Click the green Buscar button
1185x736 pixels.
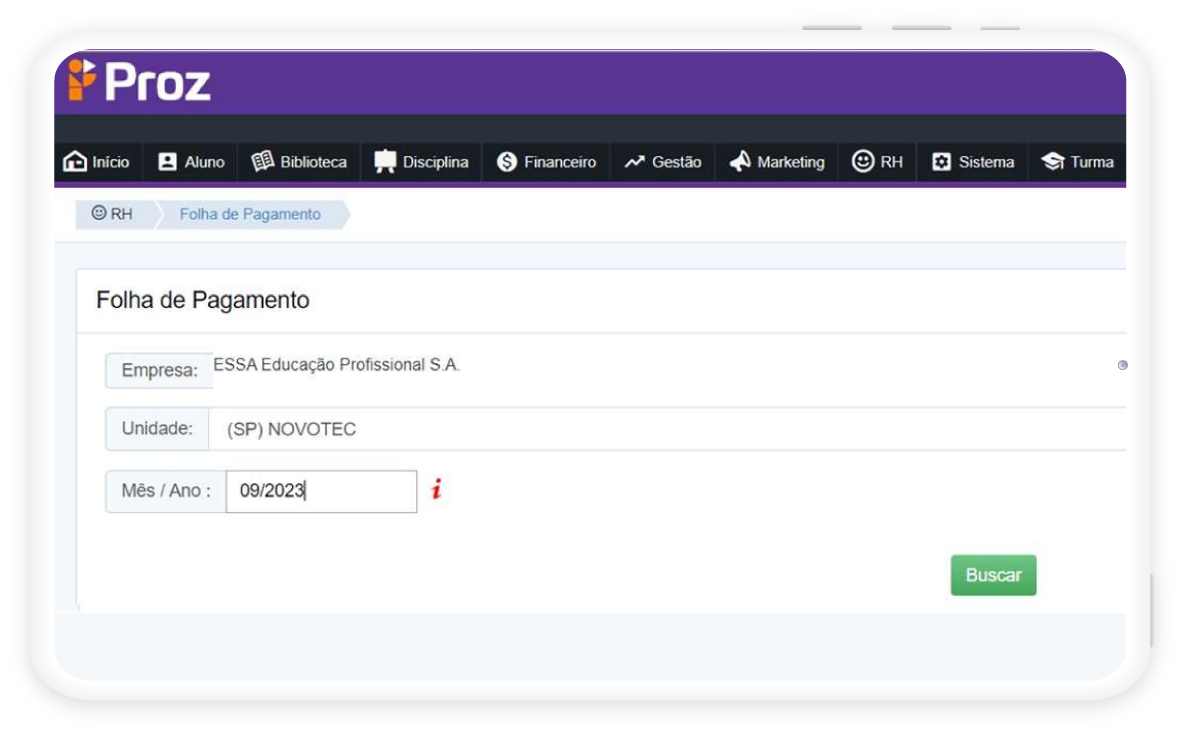[x=993, y=575]
